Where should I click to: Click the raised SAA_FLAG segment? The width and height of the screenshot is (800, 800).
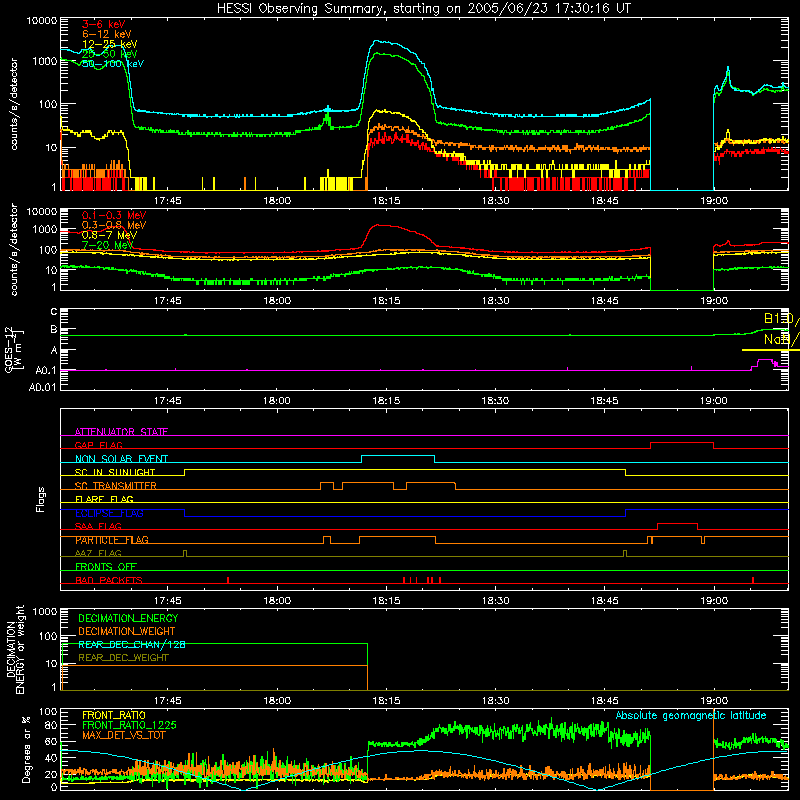point(677,524)
